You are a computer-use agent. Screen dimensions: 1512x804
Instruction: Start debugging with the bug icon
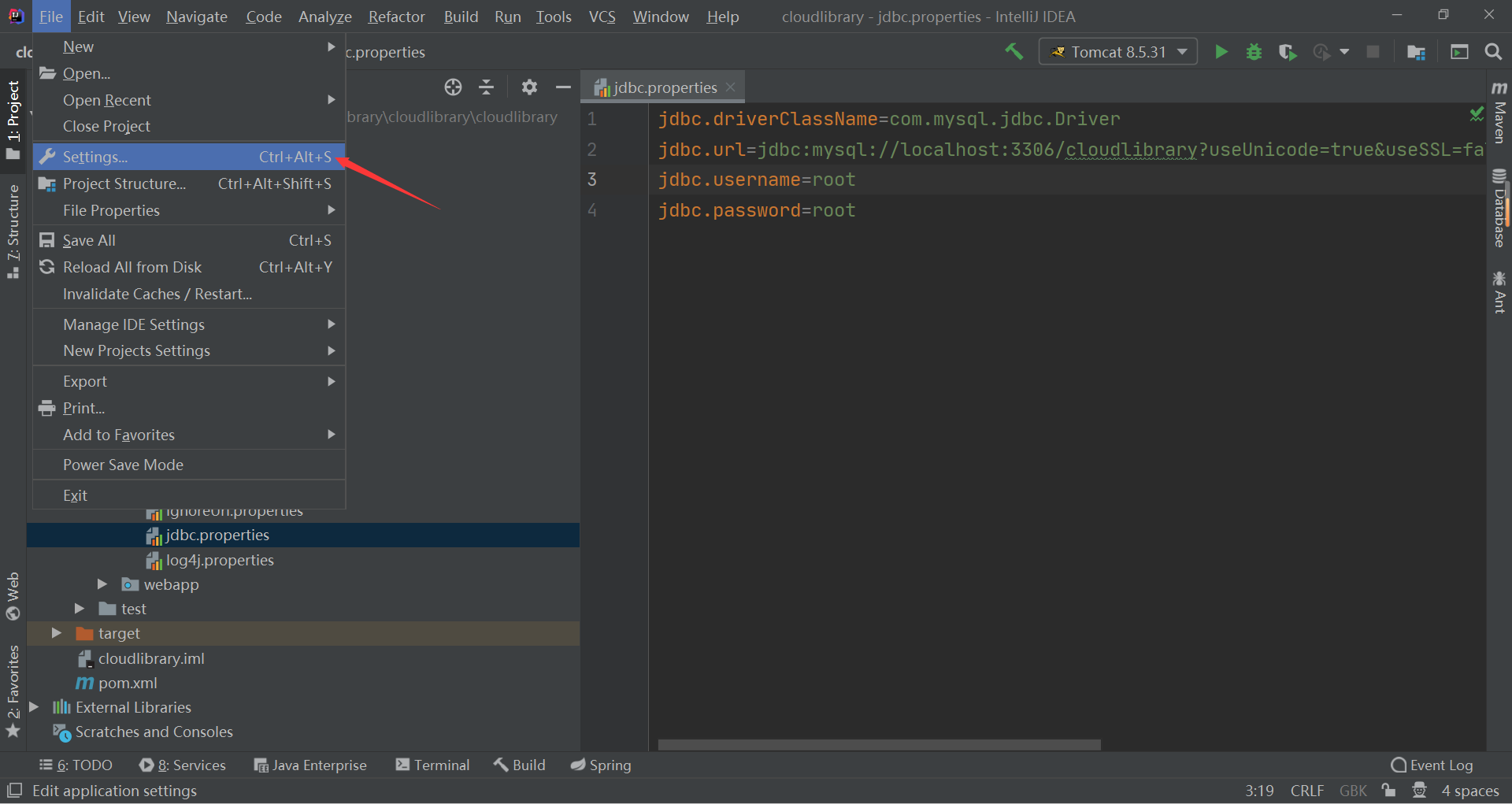(x=1254, y=51)
